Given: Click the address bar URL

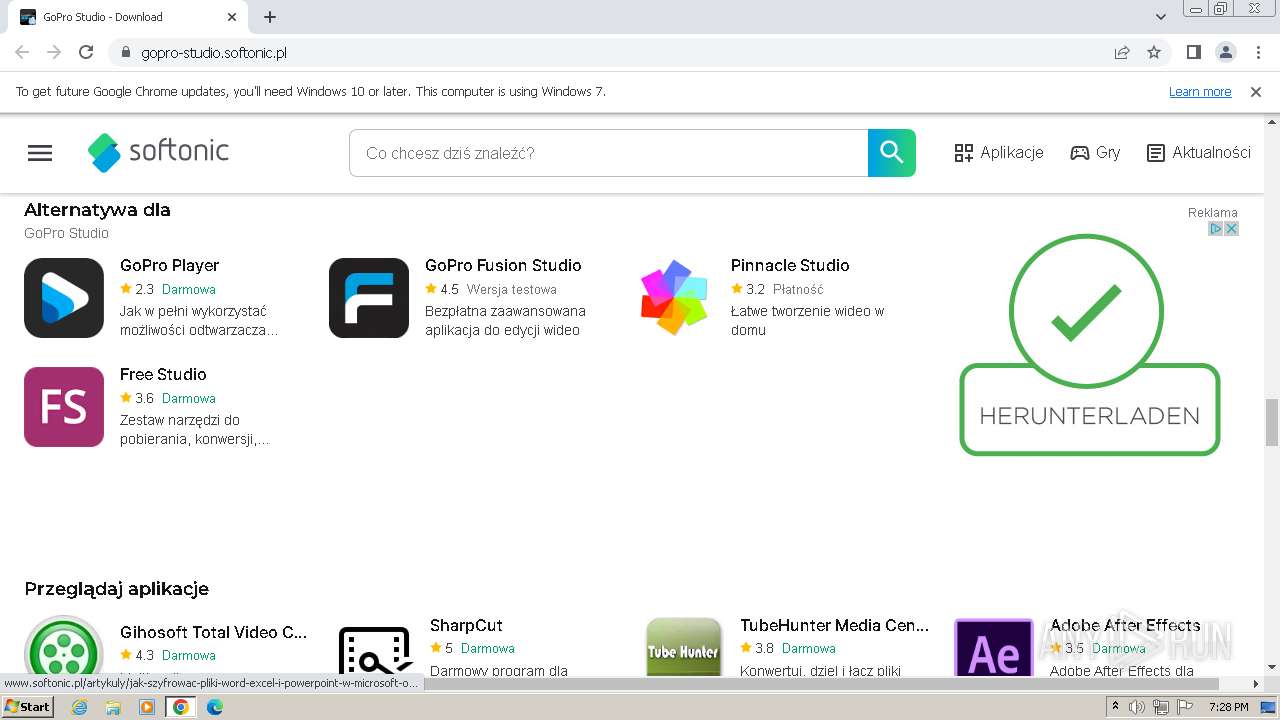Looking at the screenshot, I should 214,52.
